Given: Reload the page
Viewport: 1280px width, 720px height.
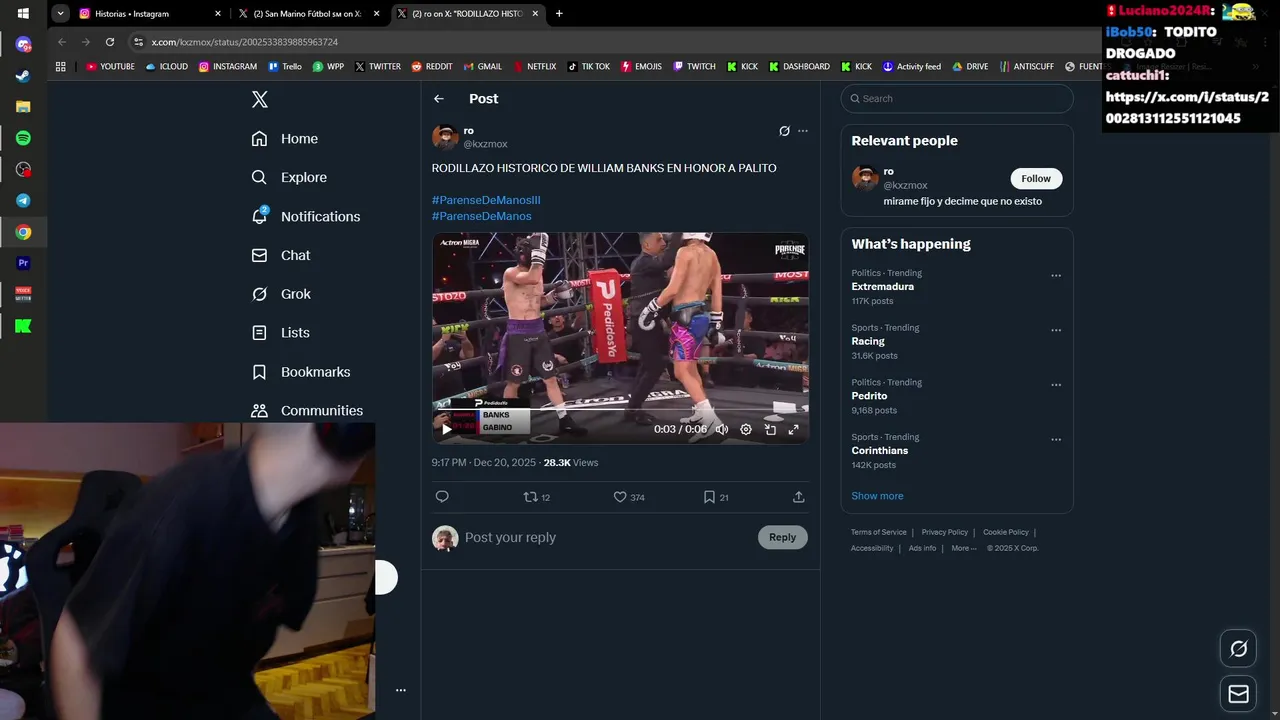Looking at the screenshot, I should pyautogui.click(x=110, y=42).
